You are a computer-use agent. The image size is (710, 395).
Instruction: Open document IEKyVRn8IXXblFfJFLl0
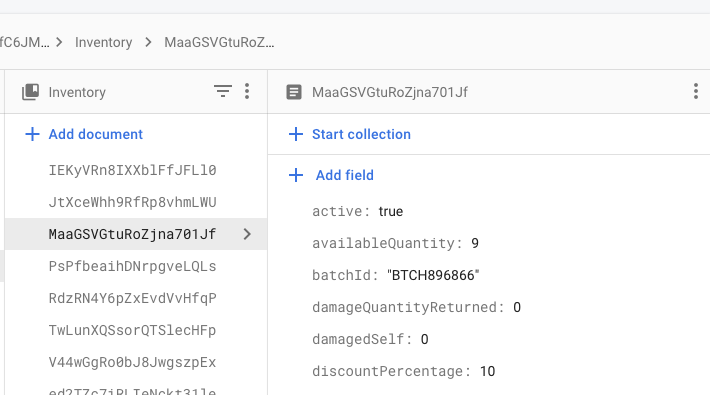pyautogui.click(x=132, y=170)
